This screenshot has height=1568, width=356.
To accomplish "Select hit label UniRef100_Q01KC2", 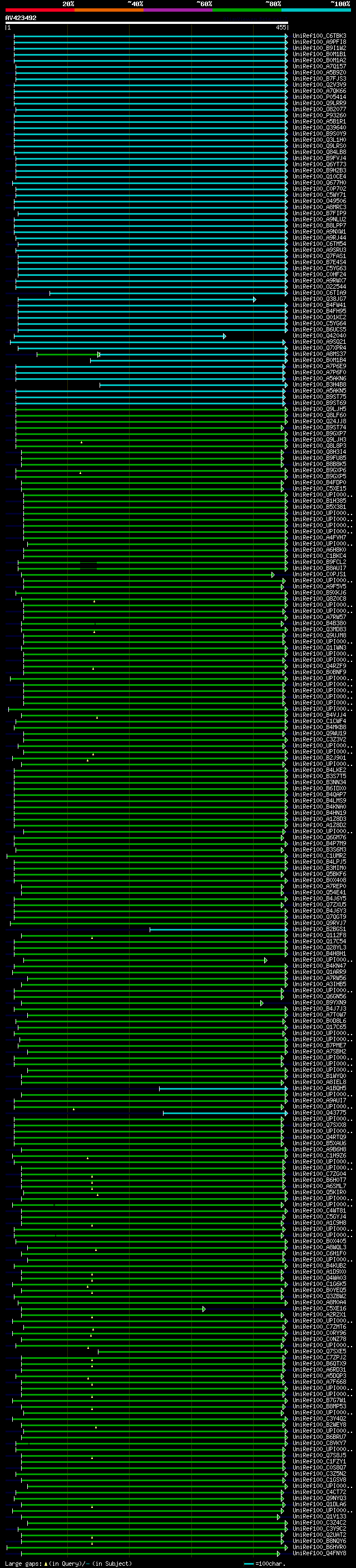I will [x=319, y=317].
